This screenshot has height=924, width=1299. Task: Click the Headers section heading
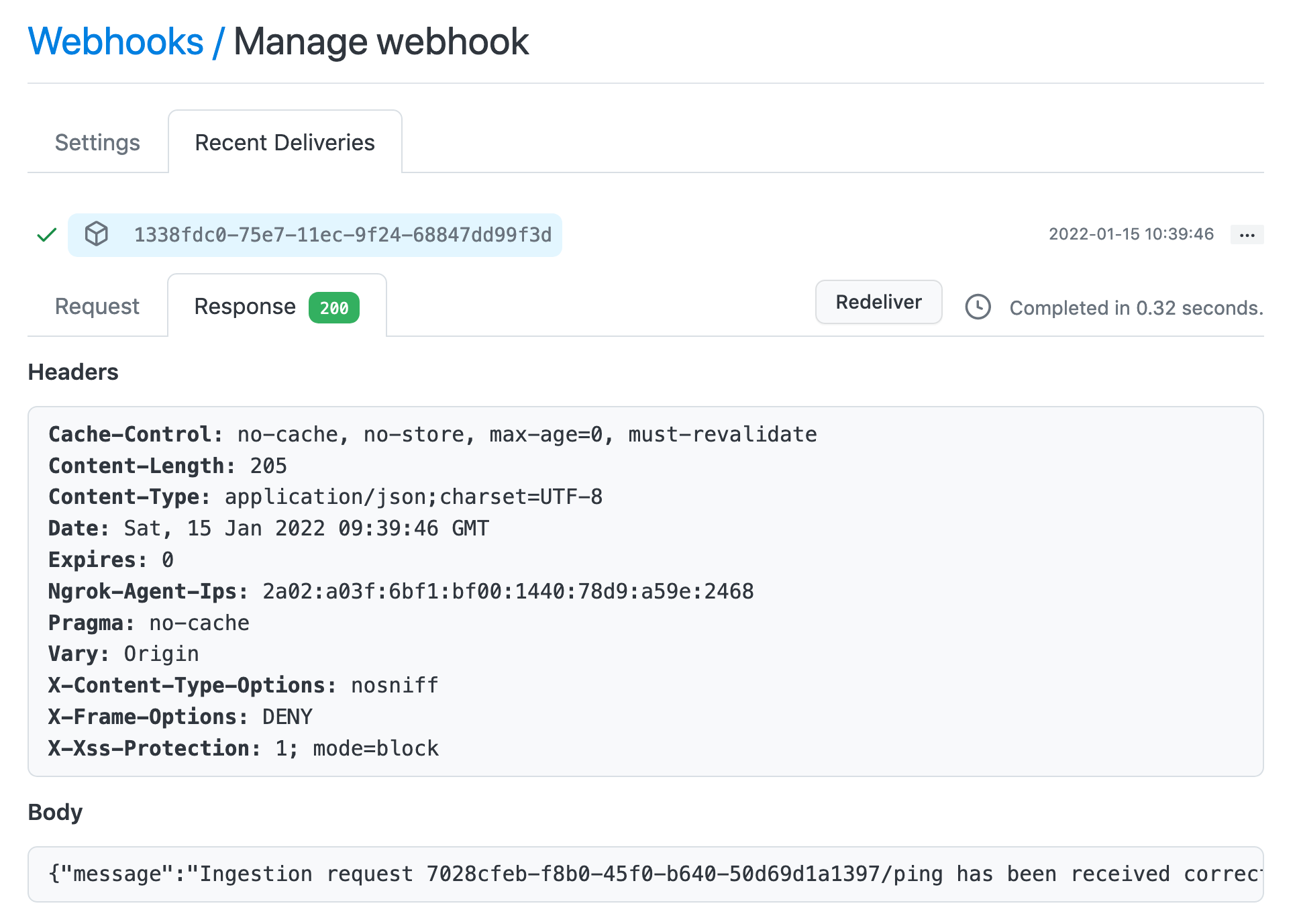point(73,372)
